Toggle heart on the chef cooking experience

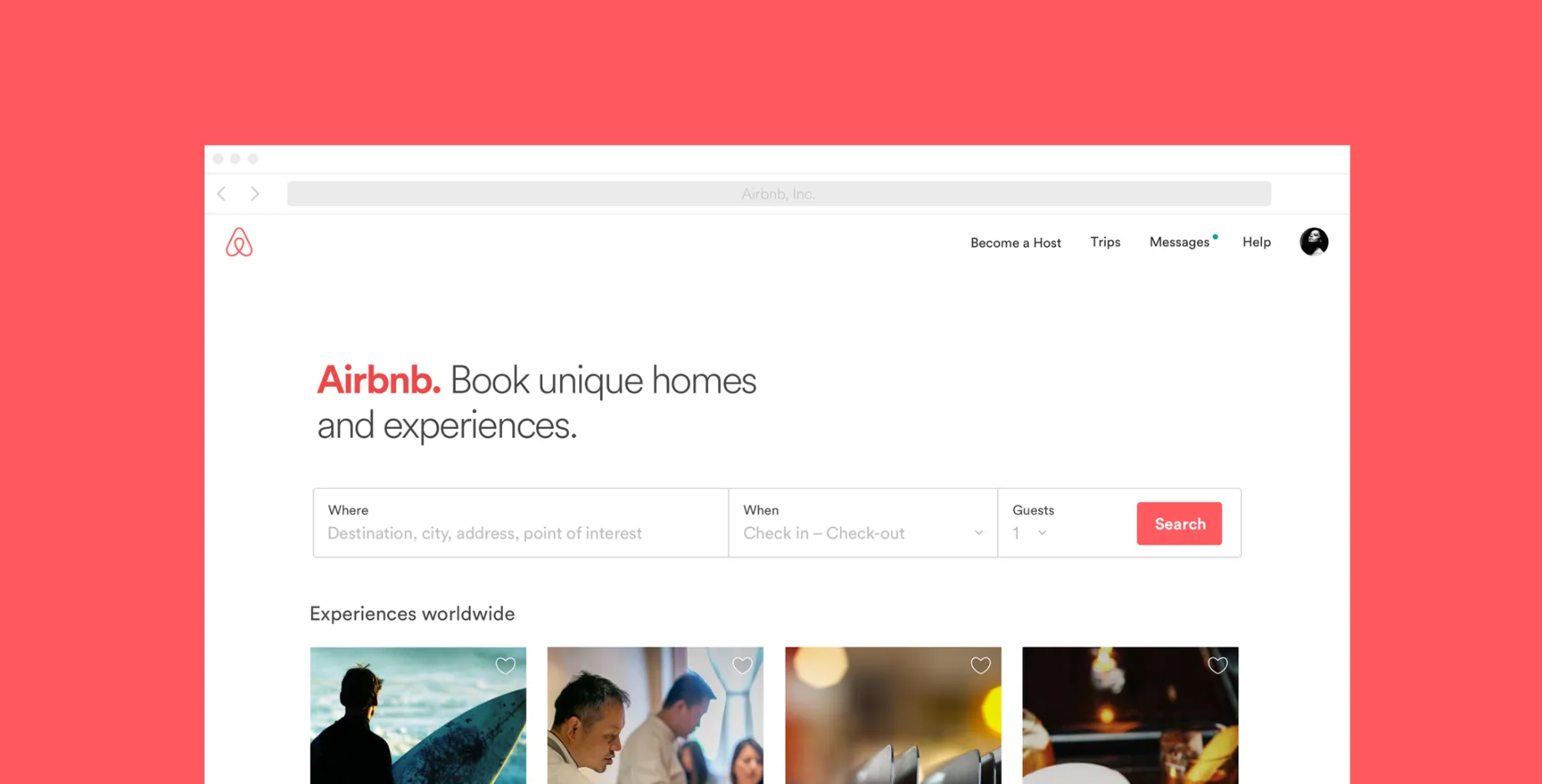(x=743, y=665)
